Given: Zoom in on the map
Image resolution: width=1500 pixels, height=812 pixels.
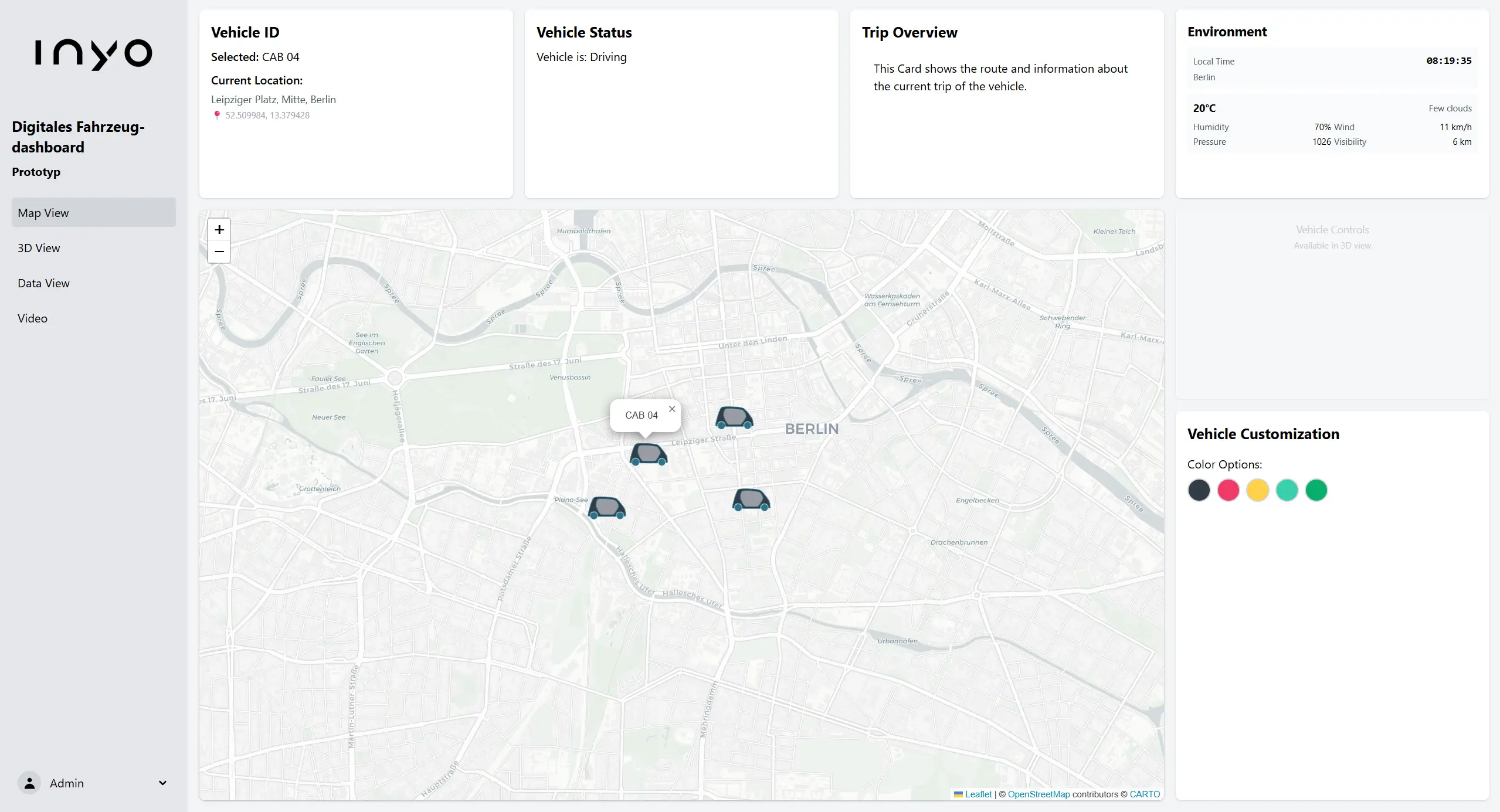Looking at the screenshot, I should [x=219, y=230].
